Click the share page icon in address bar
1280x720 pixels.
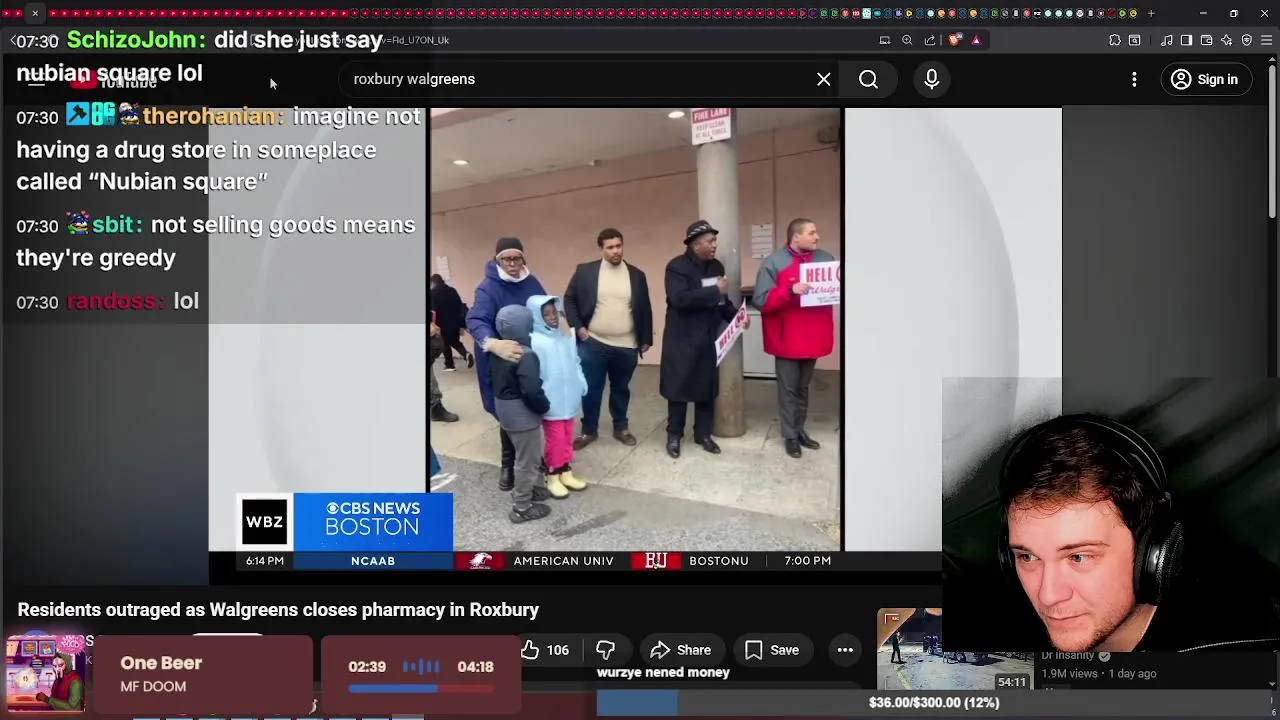pos(930,40)
